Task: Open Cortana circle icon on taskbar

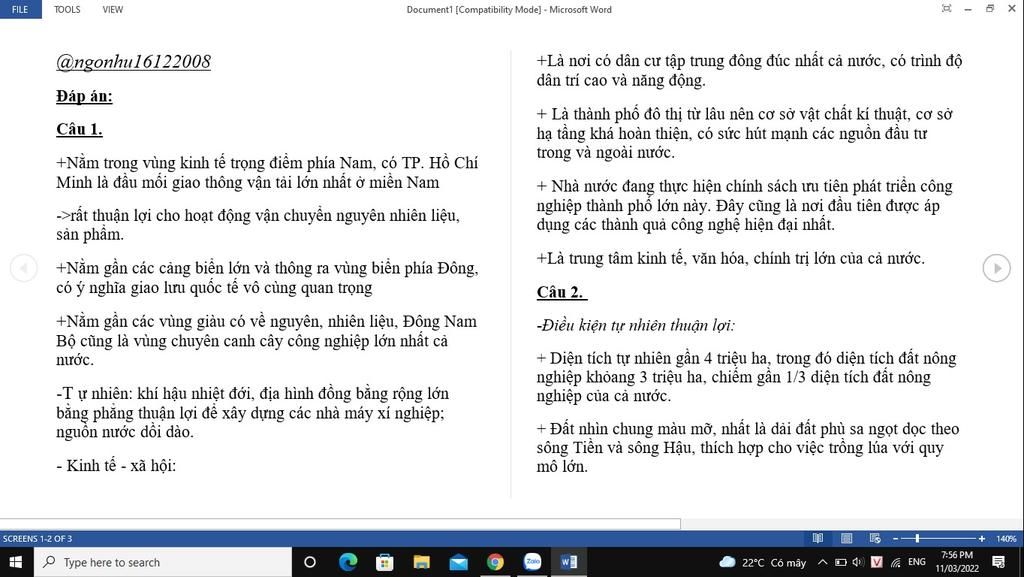Action: click(x=310, y=562)
